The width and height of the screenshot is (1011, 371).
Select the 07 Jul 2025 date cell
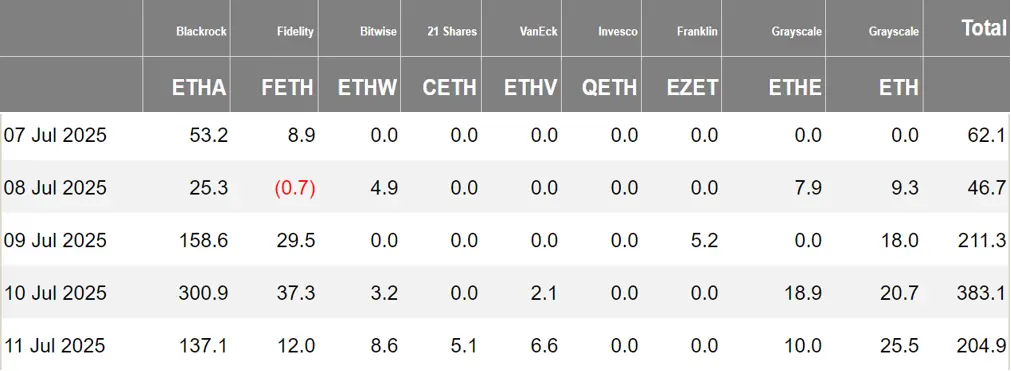click(55, 135)
